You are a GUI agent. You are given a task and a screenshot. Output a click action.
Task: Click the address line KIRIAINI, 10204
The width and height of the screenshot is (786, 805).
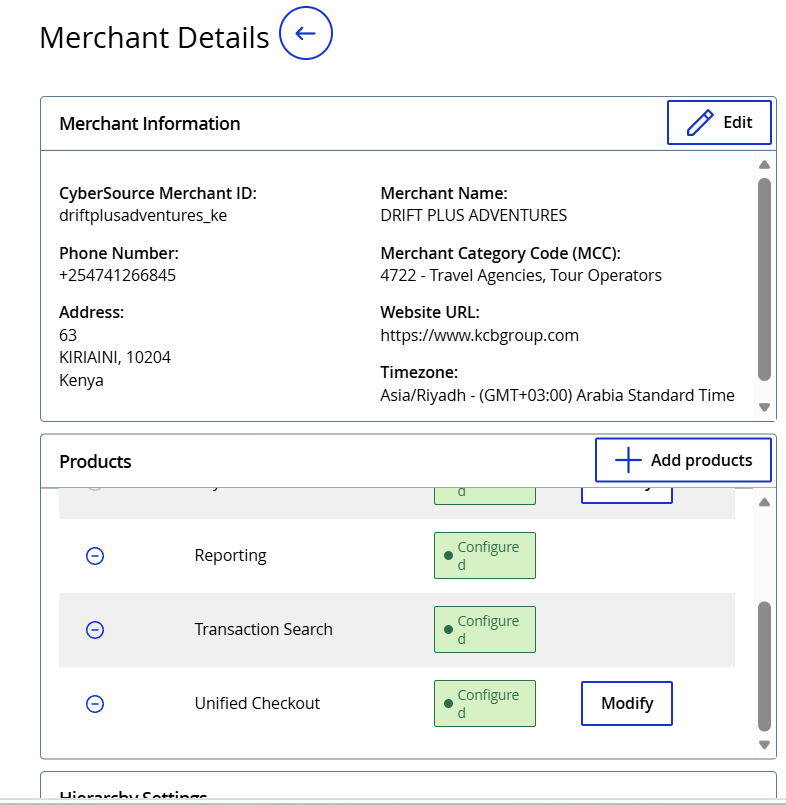point(115,357)
